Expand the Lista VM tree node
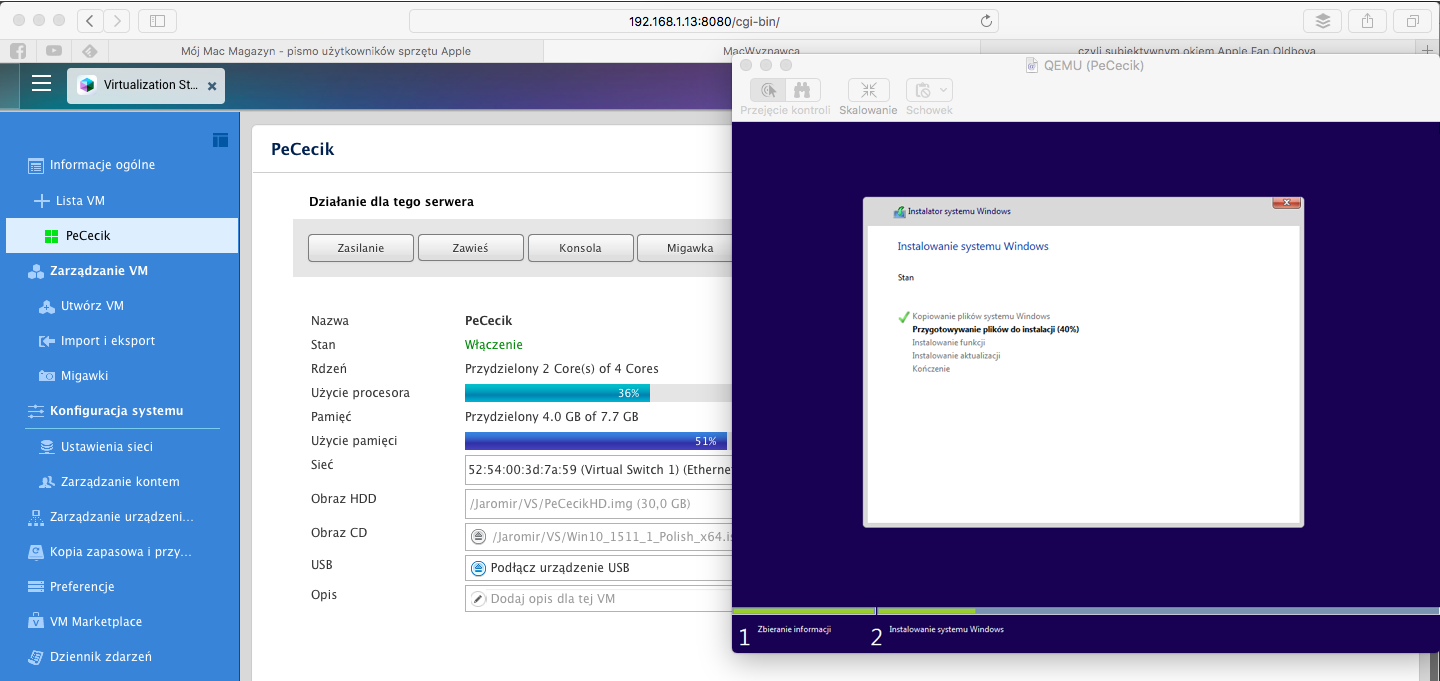Viewport: 1440px width, 681px height. click(41, 201)
